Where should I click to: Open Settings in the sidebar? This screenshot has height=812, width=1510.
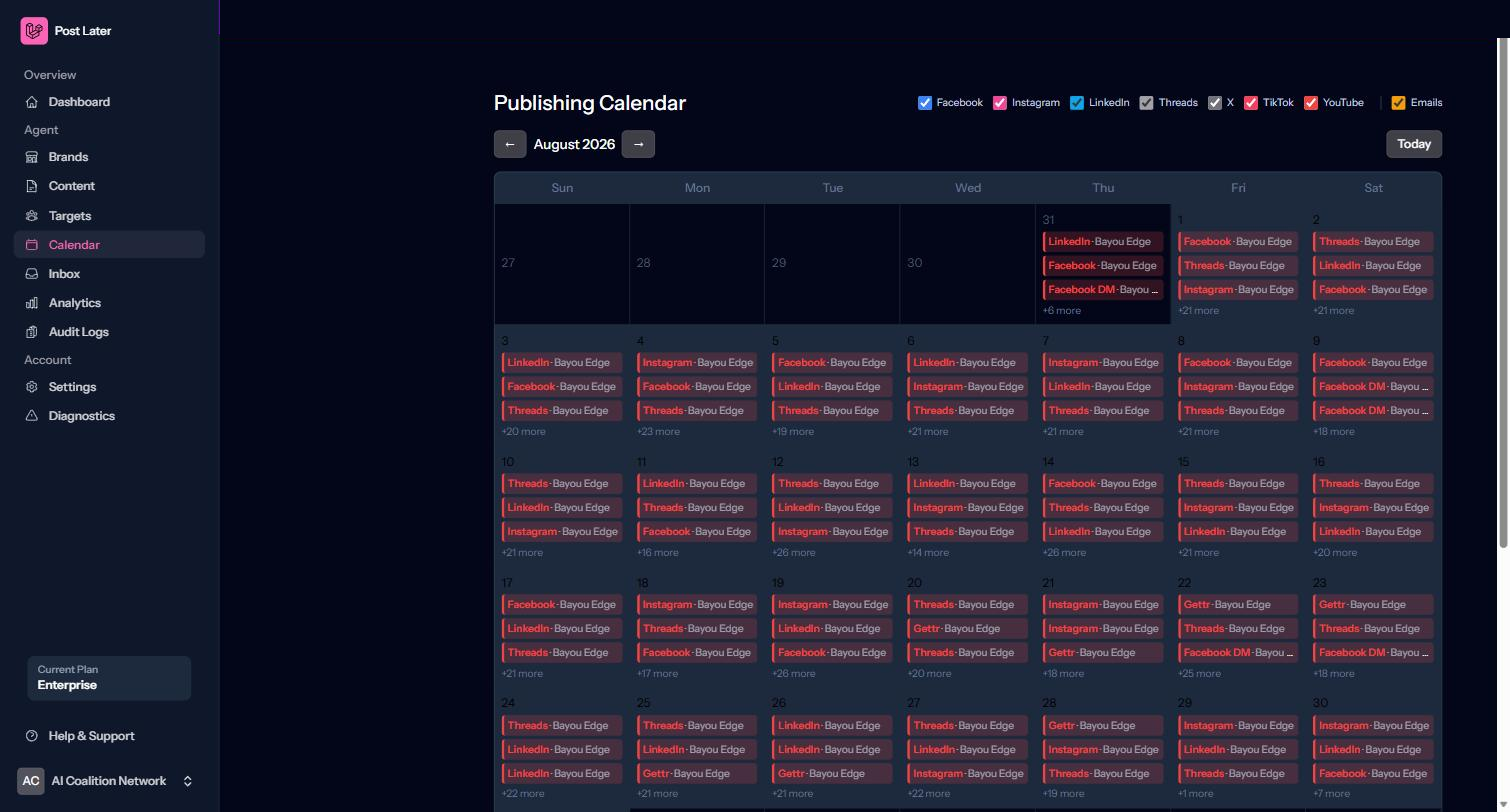click(x=109, y=387)
